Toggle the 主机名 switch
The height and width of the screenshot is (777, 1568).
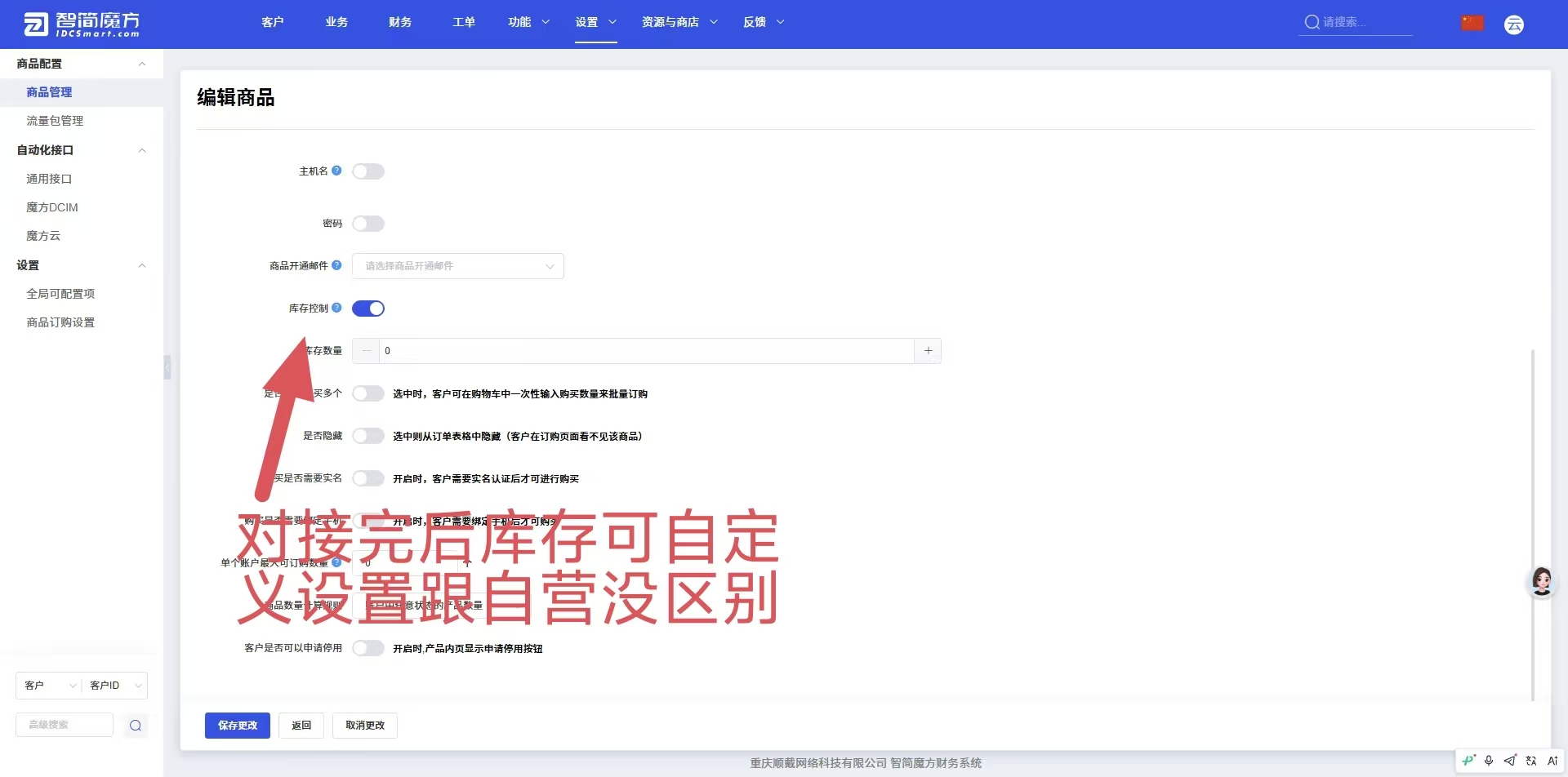click(368, 171)
